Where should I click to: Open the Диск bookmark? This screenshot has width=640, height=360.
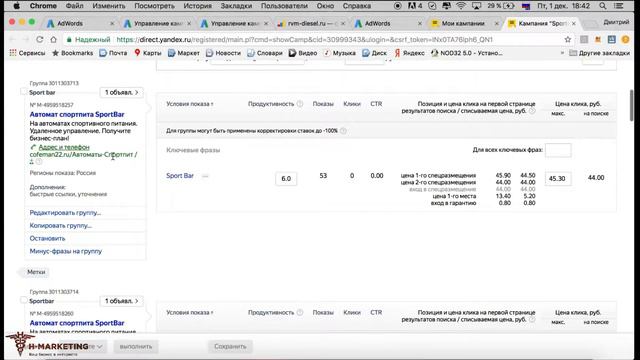374,53
